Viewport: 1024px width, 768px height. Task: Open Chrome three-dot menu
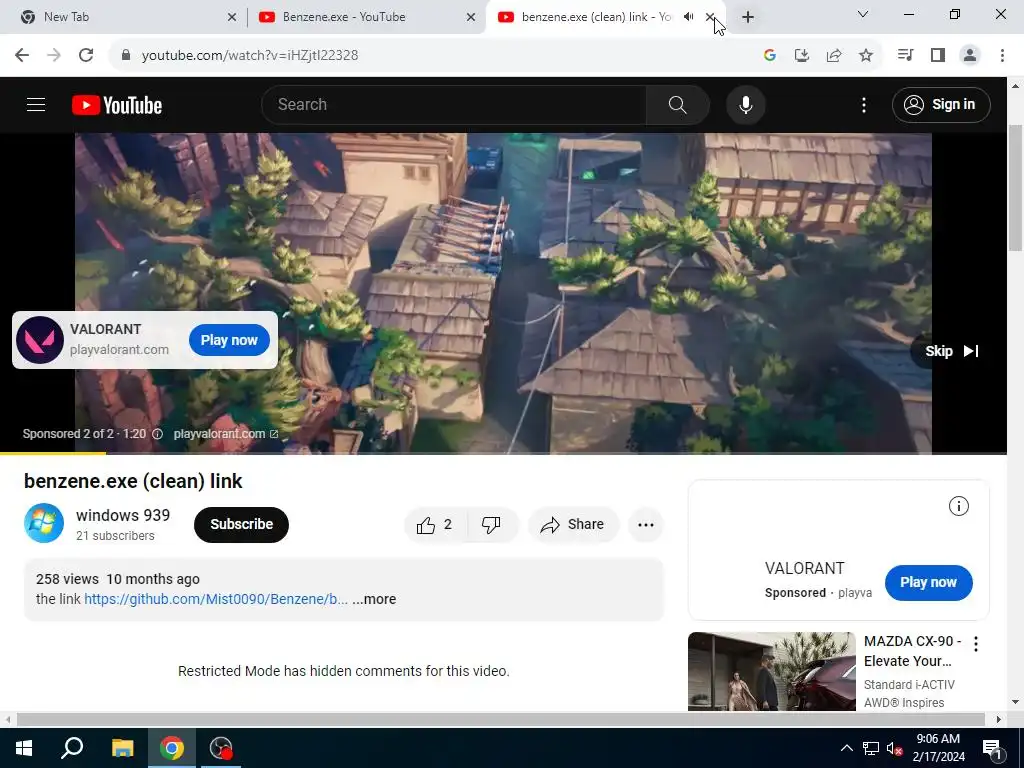pos(1002,56)
